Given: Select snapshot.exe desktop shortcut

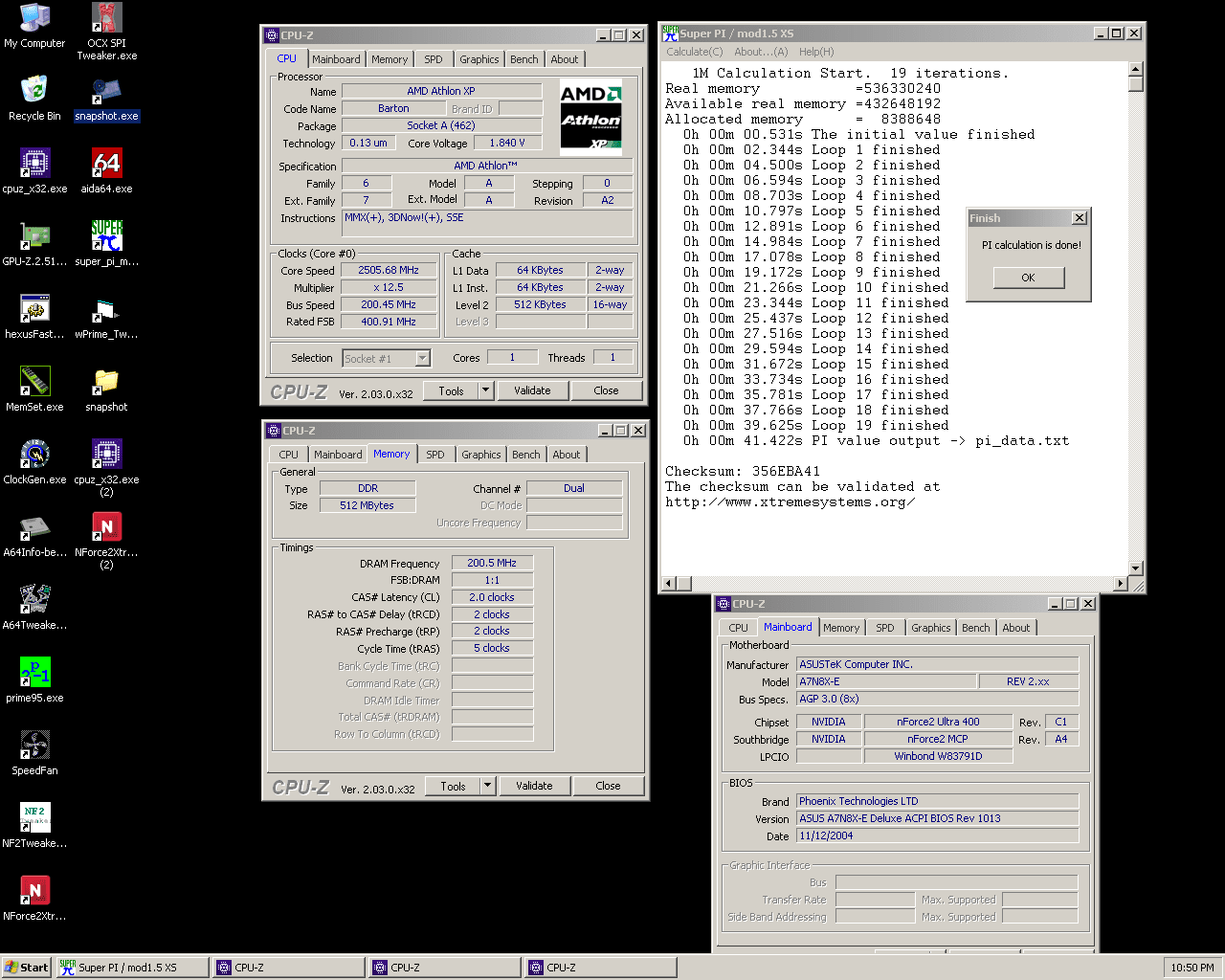Looking at the screenshot, I should point(106,99).
